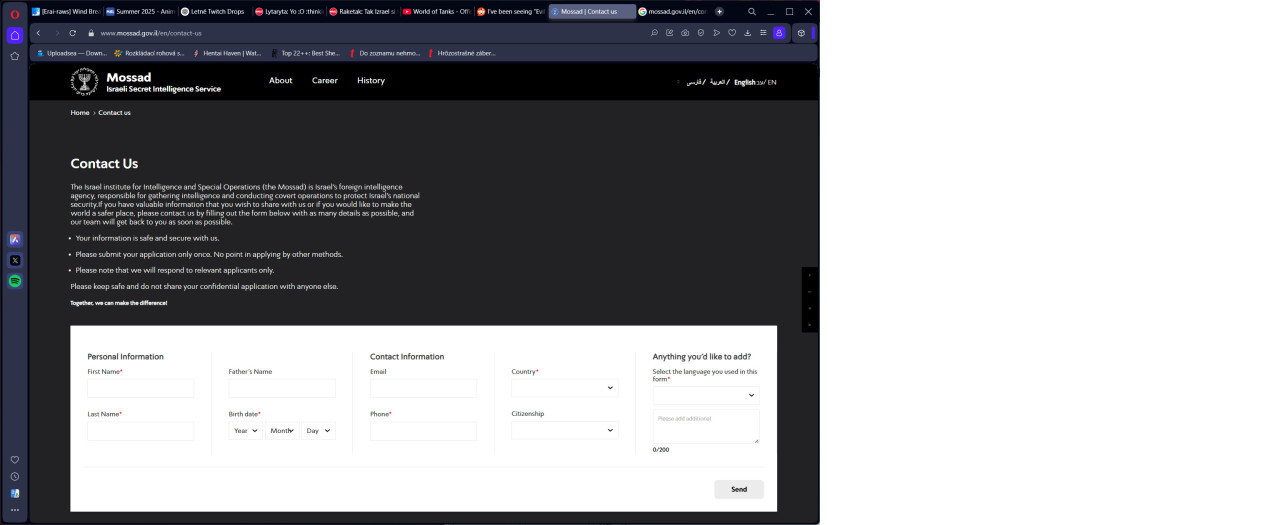
Task: Expand the Birth date Month dropdown
Action: click(x=282, y=431)
